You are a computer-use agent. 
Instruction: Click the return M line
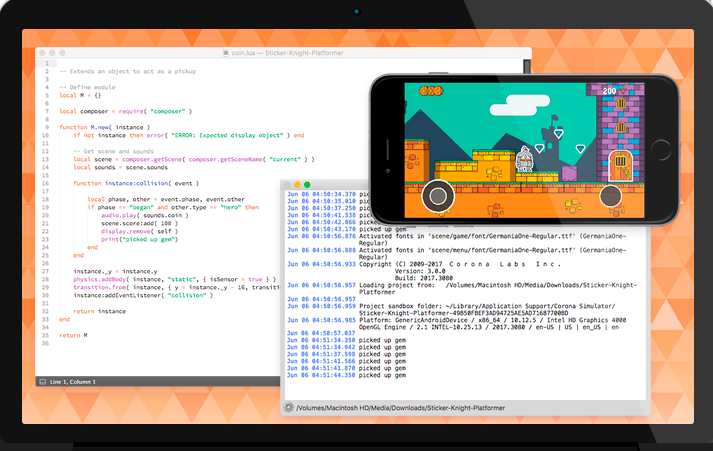pyautogui.click(x=73, y=336)
